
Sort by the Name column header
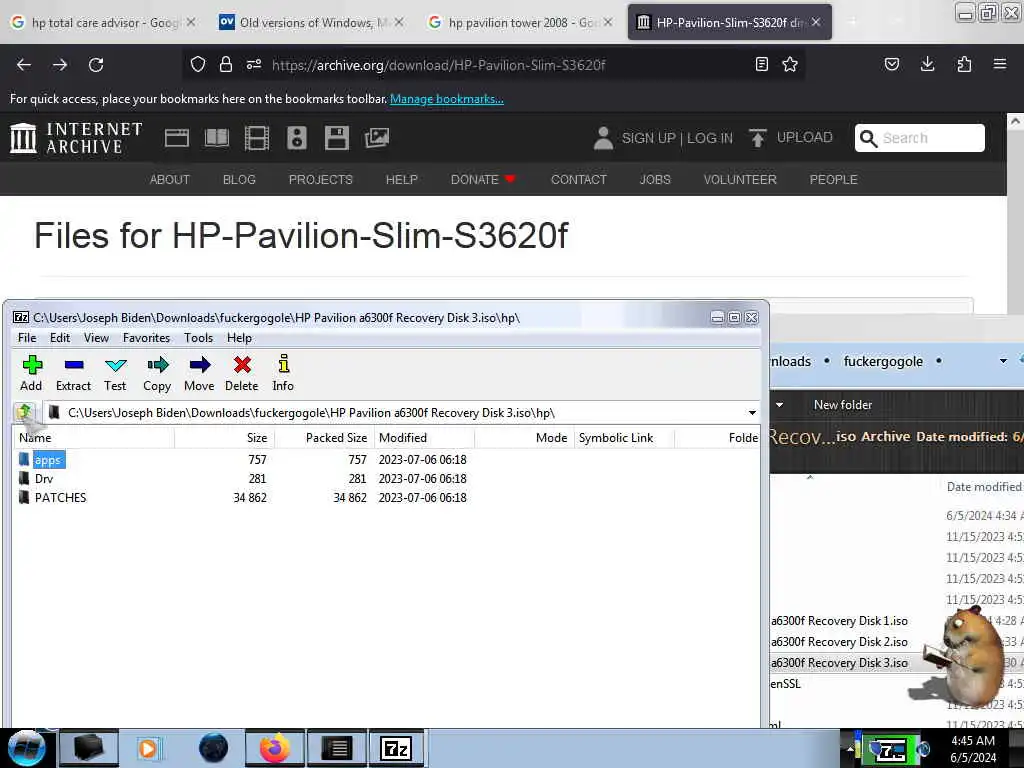tap(93, 438)
